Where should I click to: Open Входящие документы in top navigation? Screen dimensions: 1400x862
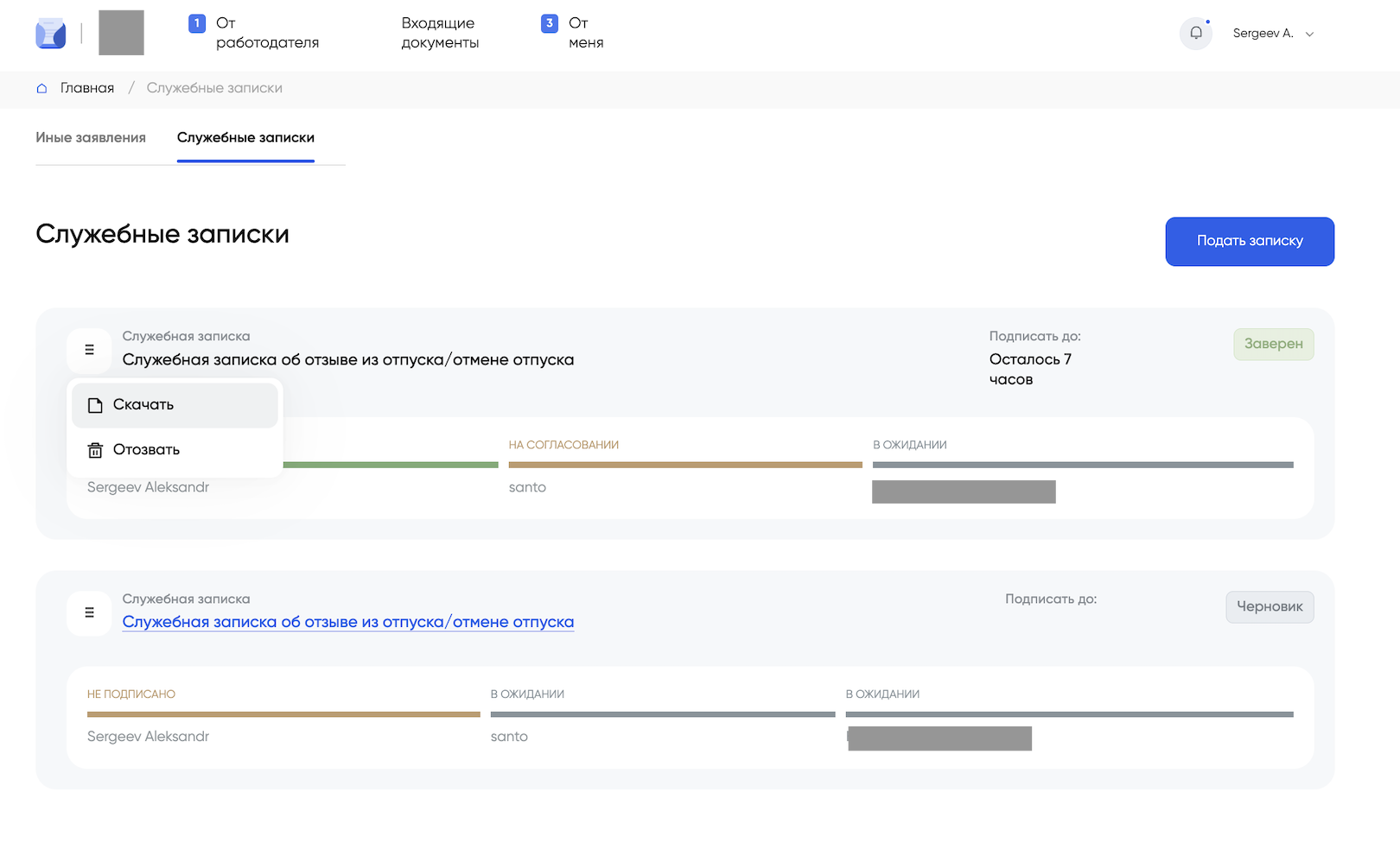pyautogui.click(x=439, y=33)
